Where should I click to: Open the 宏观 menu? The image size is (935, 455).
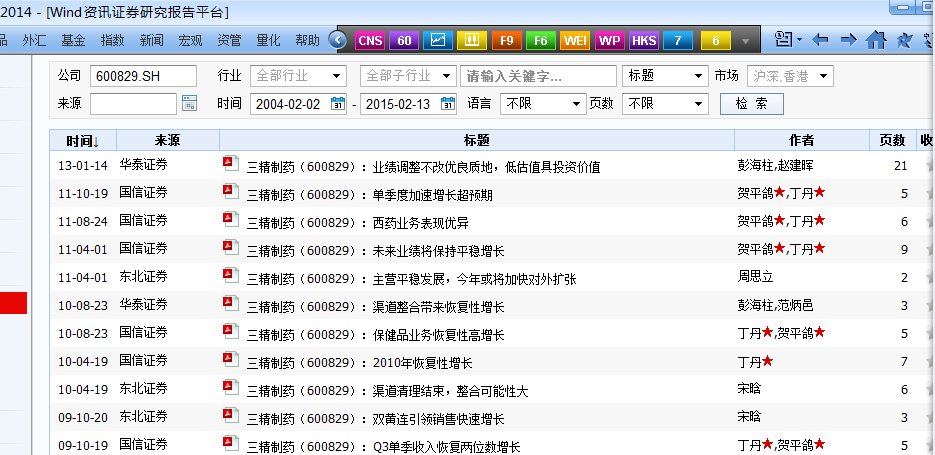coord(190,40)
